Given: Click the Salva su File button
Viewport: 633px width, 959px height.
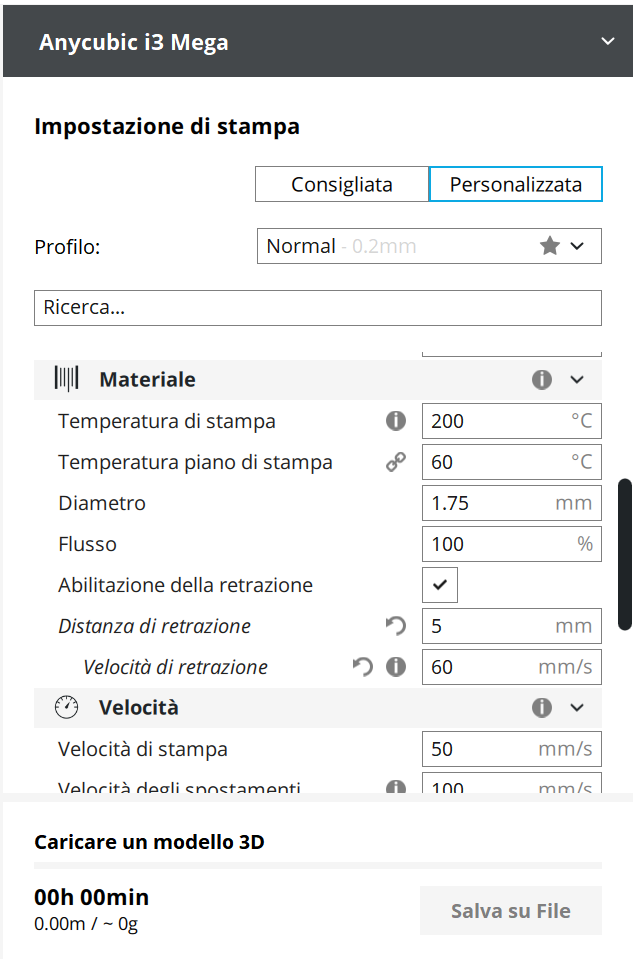Looking at the screenshot, I should tap(511, 911).
